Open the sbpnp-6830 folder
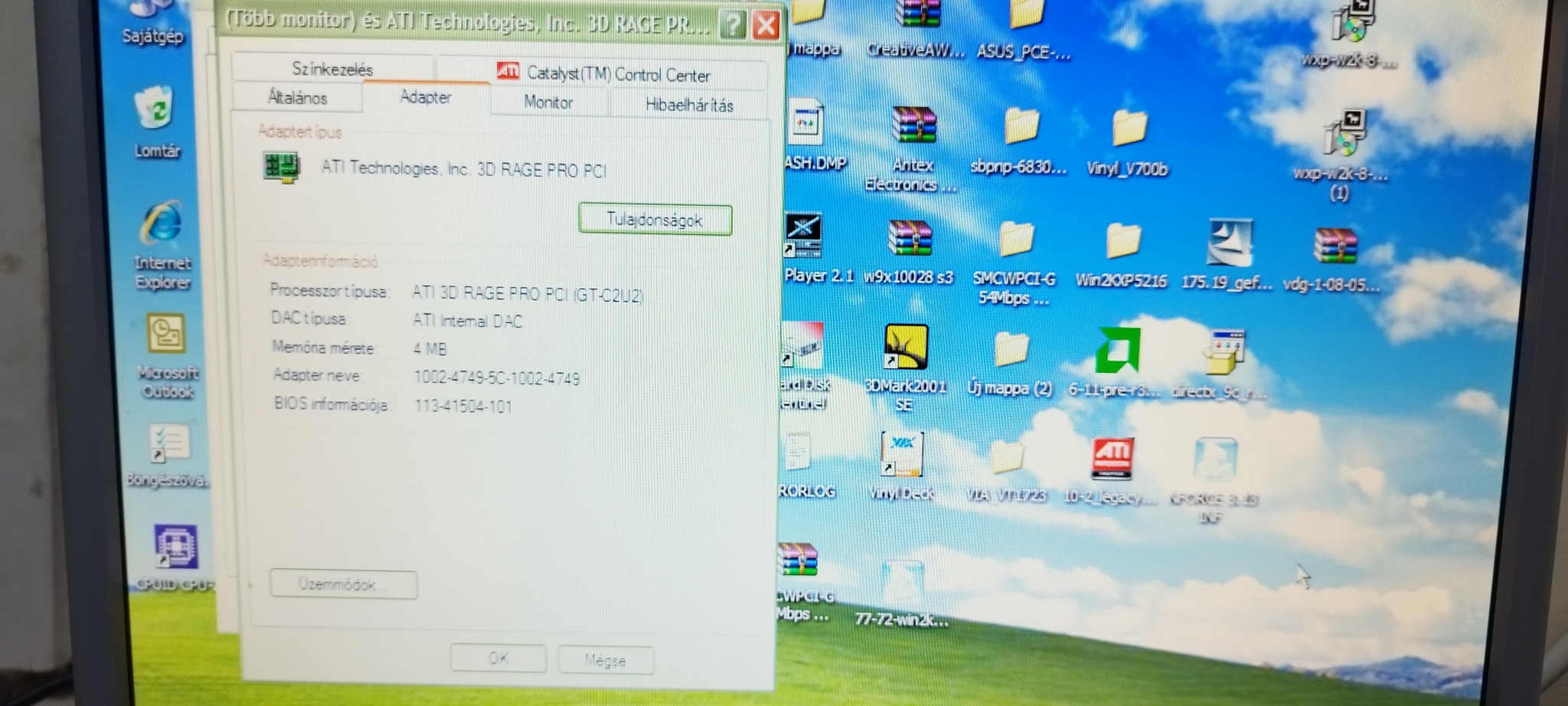1568x706 pixels. click(1018, 142)
